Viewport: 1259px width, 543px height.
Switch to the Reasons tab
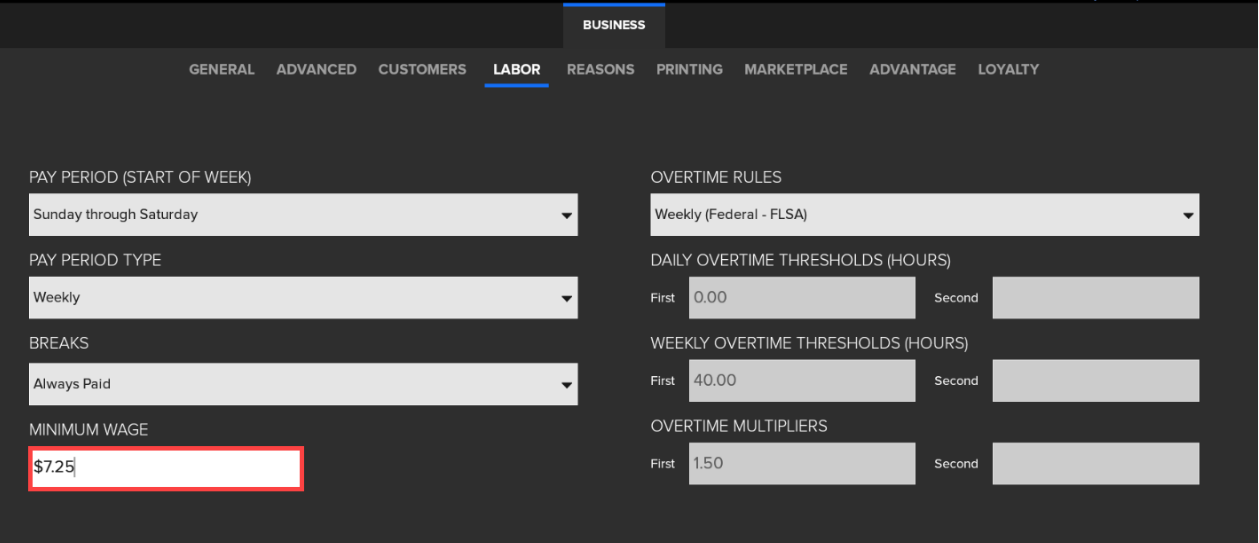tap(600, 69)
